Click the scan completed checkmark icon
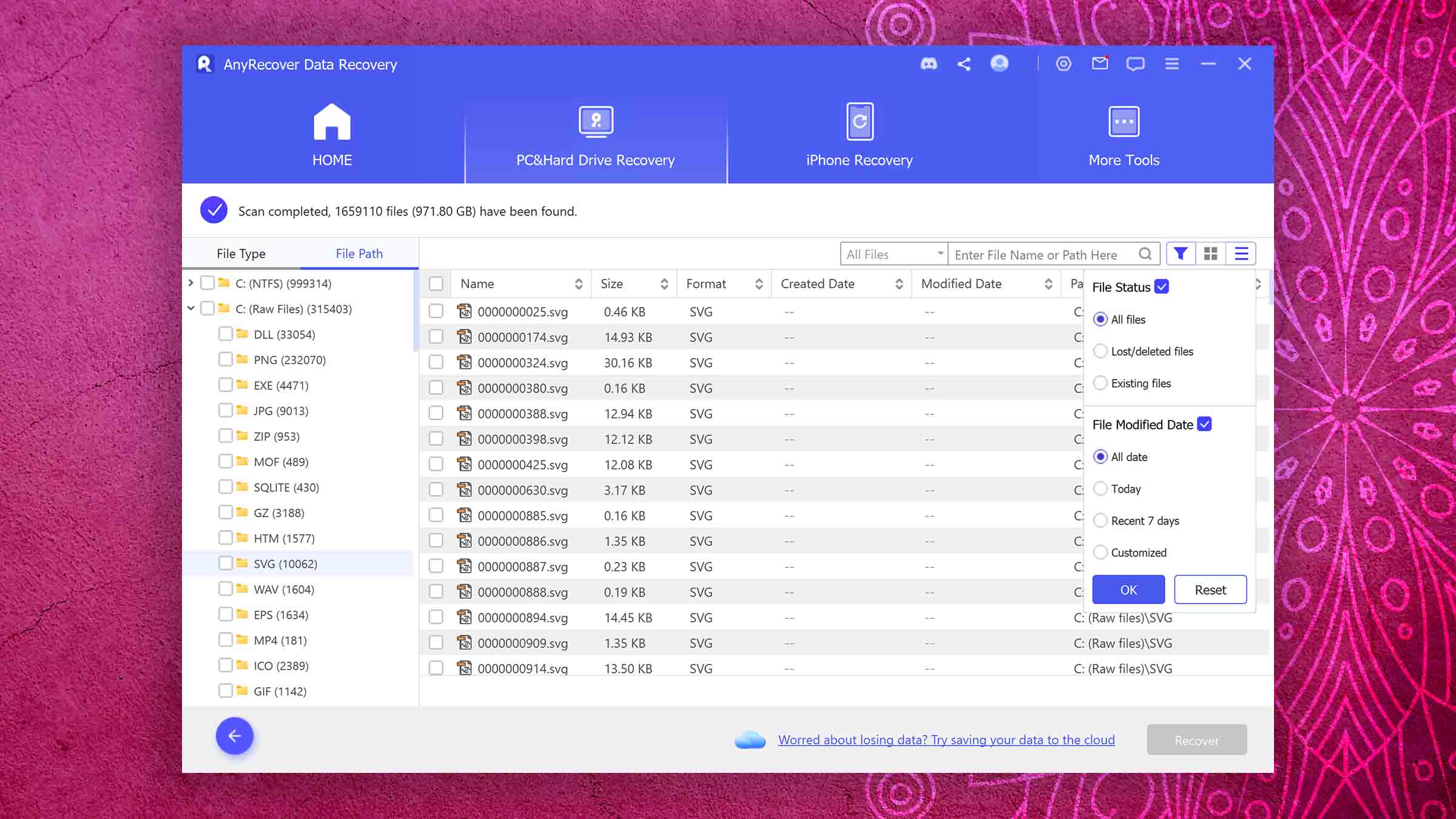 point(214,211)
